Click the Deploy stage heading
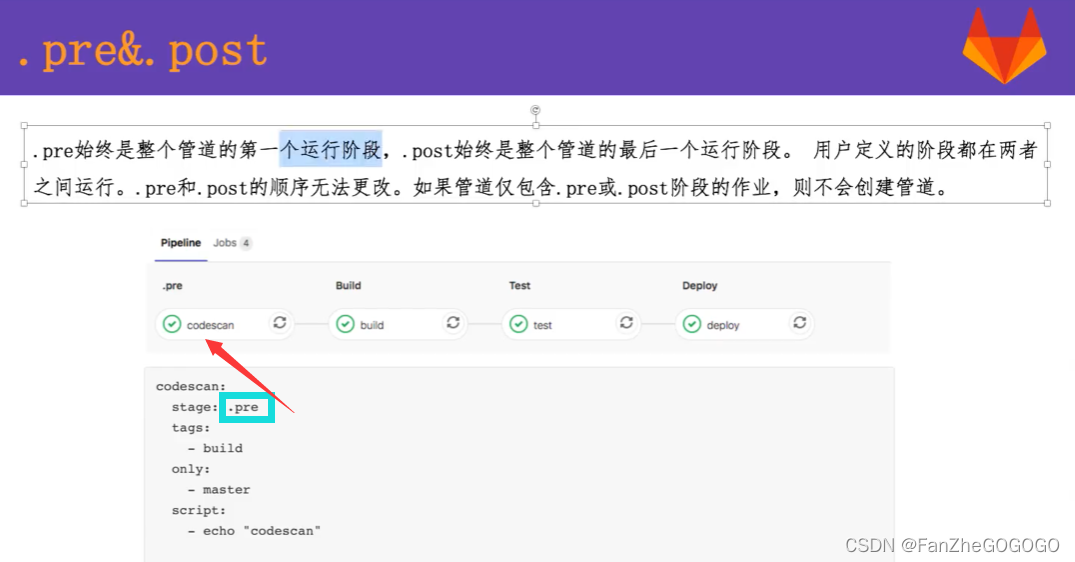1075x562 pixels. [x=699, y=285]
